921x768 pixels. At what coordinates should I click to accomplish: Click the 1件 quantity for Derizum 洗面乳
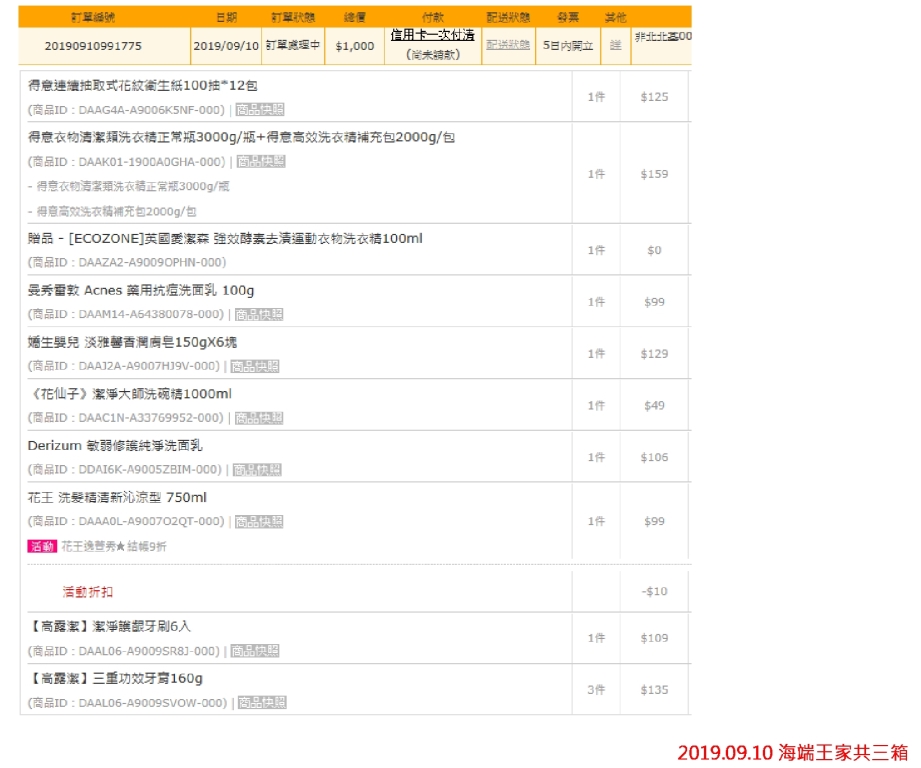coord(596,457)
